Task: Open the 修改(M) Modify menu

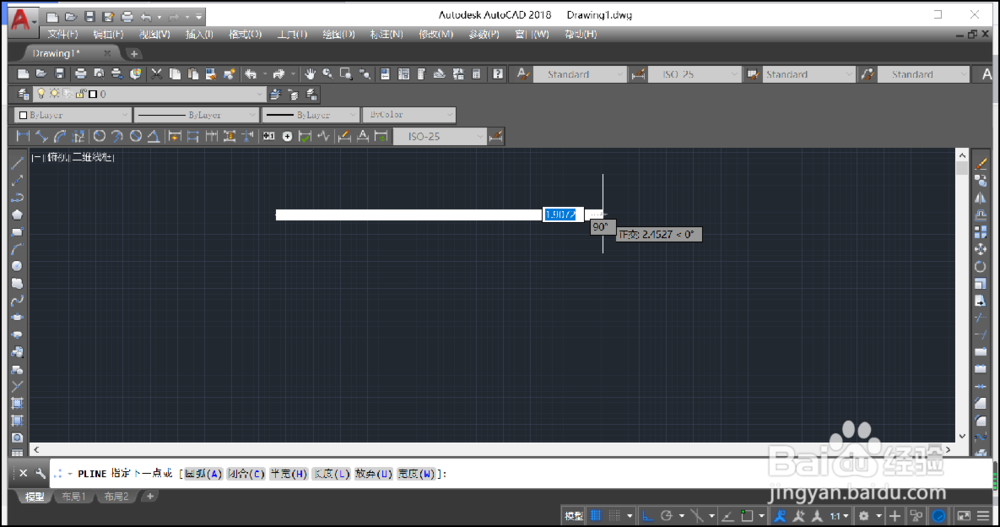Action: pyautogui.click(x=436, y=34)
